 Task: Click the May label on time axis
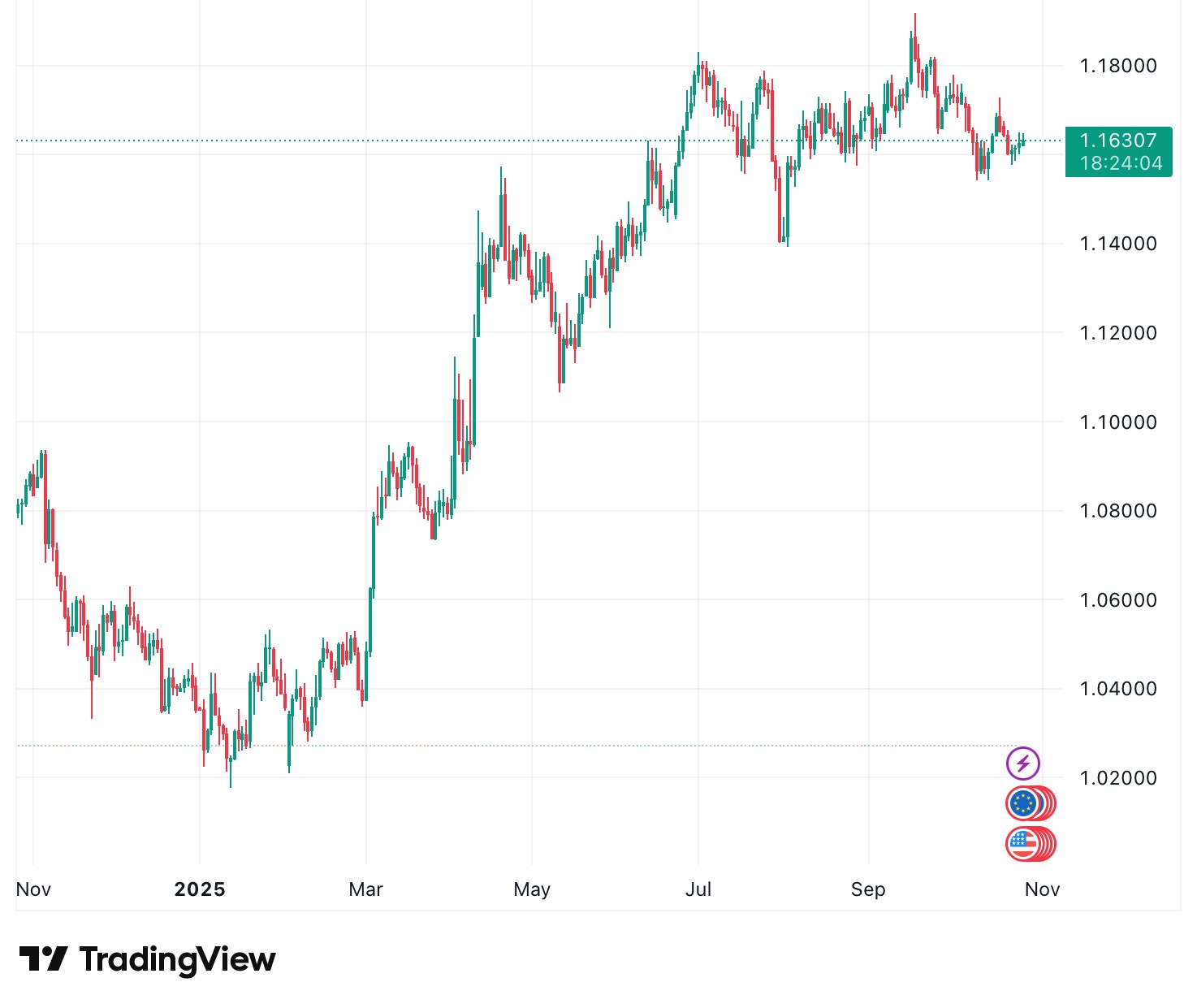(532, 889)
